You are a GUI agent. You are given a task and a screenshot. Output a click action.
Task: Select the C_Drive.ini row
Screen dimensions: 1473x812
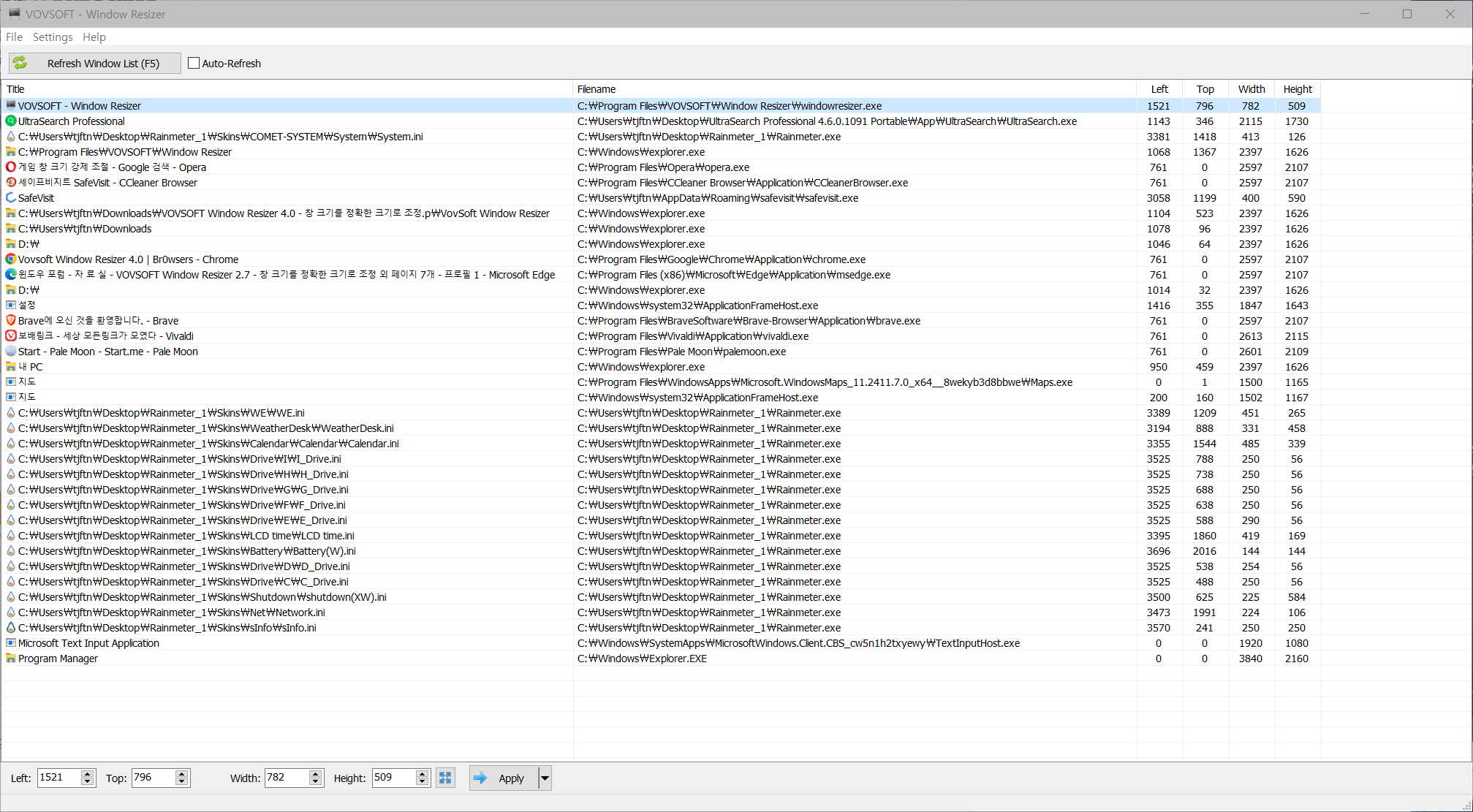[x=661, y=582]
